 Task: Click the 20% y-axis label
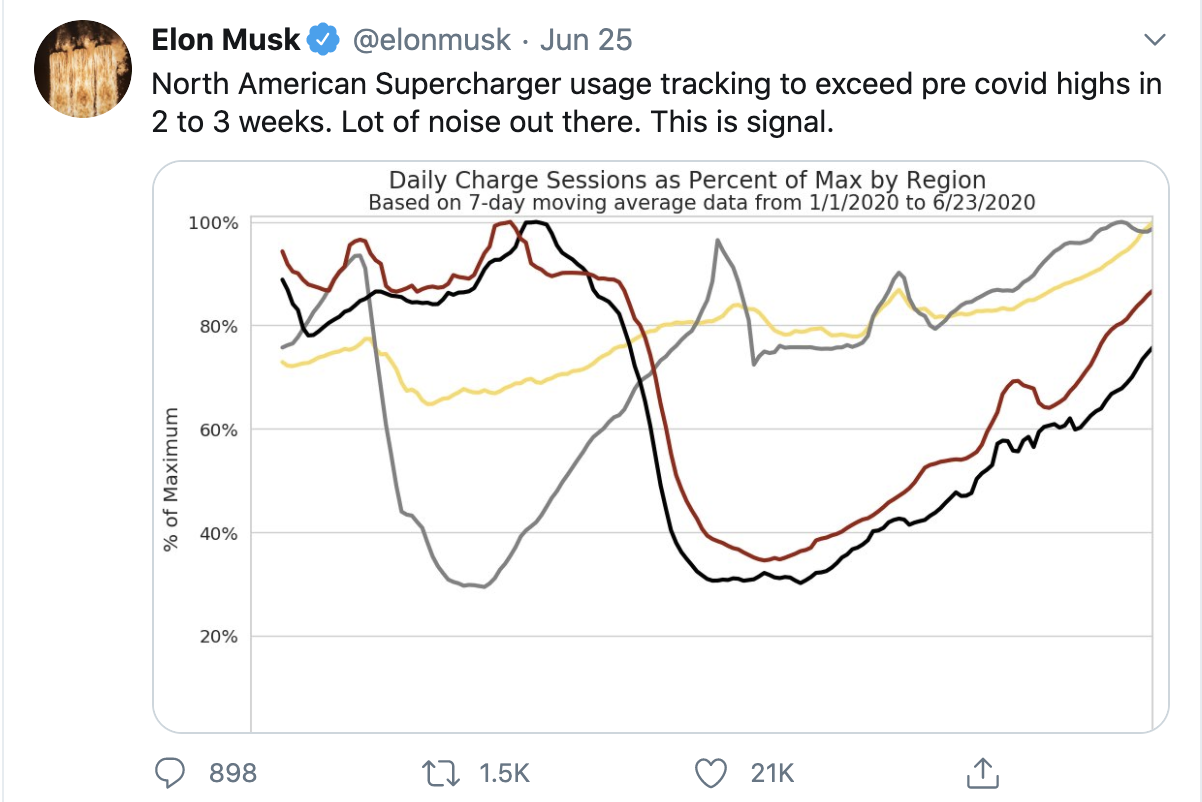218,636
